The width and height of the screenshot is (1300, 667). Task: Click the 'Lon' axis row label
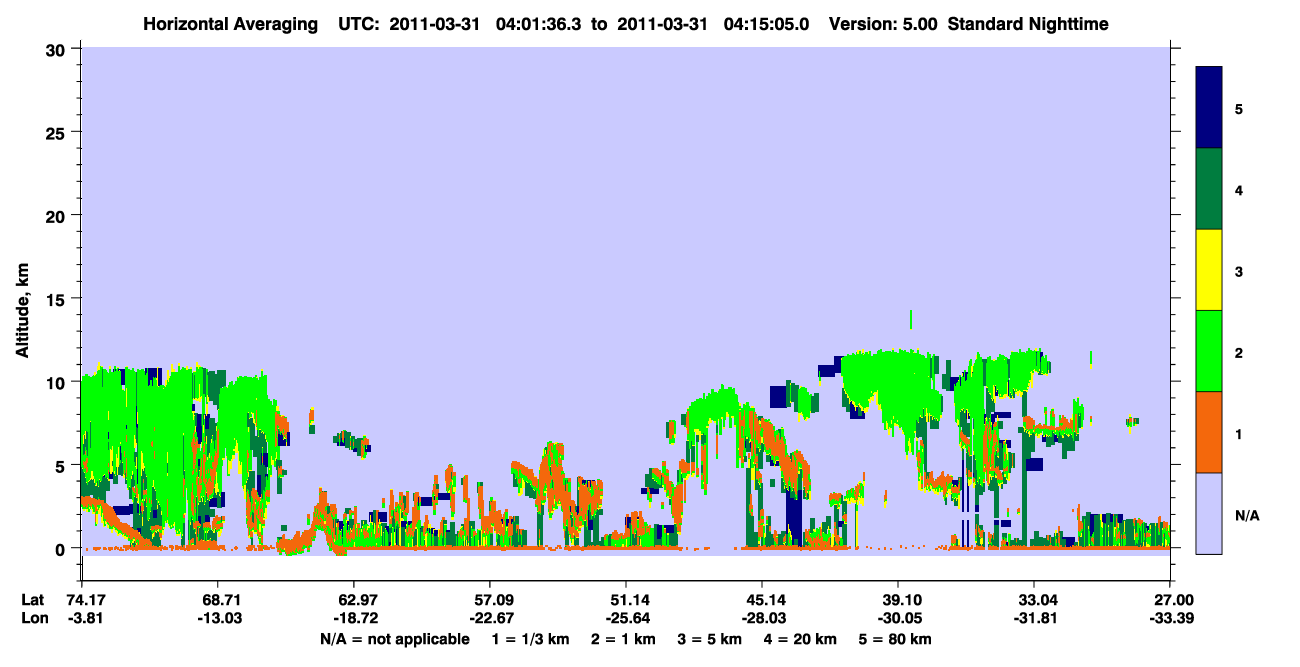[x=33, y=618]
